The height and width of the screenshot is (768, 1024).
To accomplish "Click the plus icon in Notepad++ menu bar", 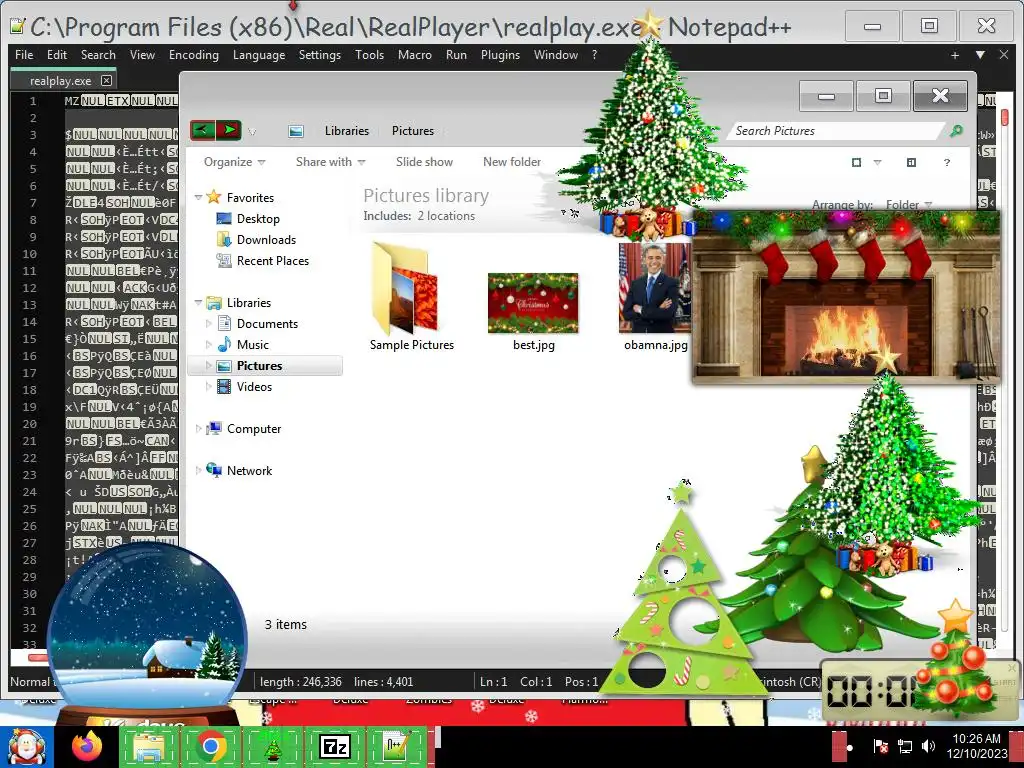I will pyautogui.click(x=955, y=56).
